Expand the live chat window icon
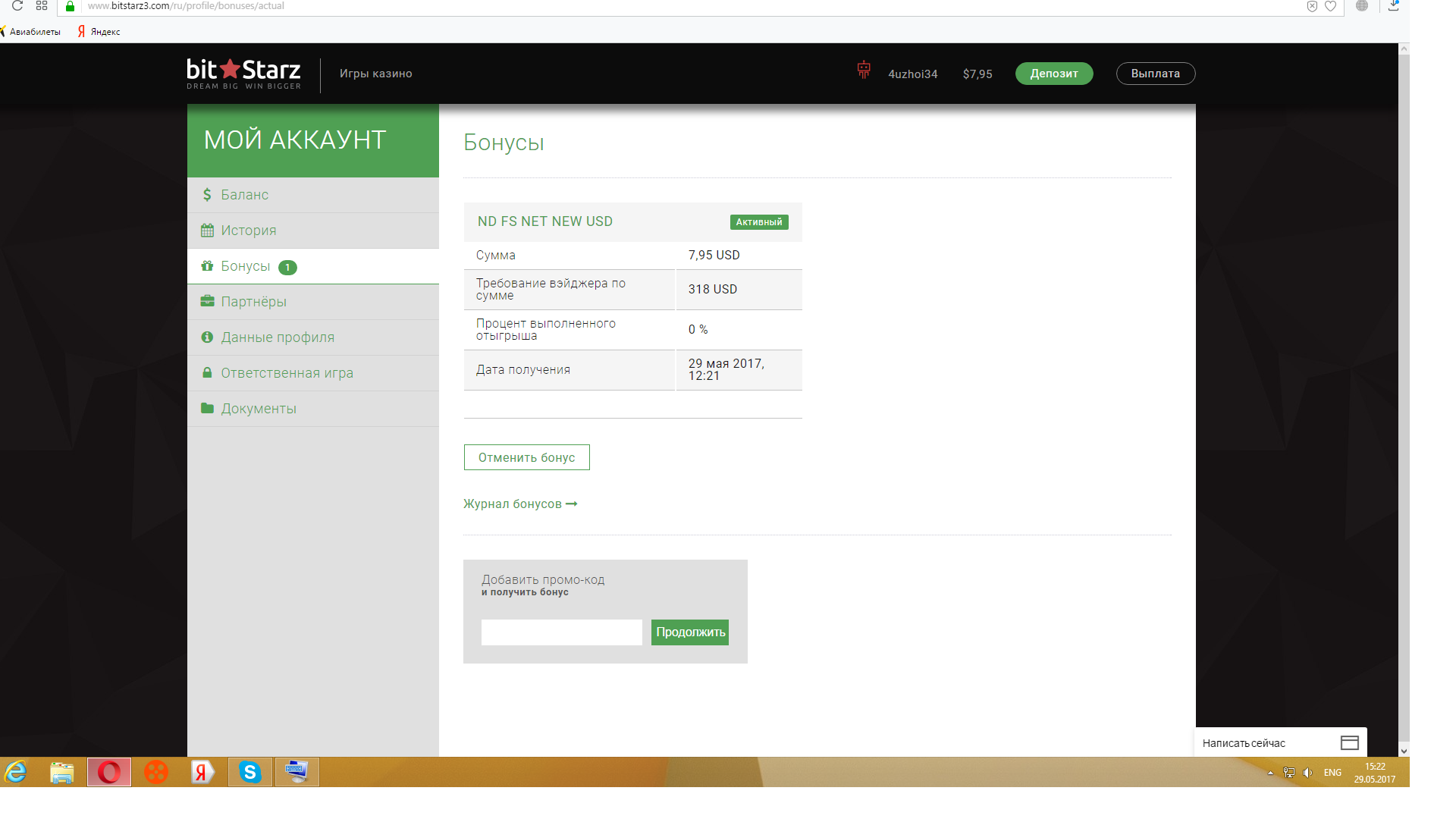The height and width of the screenshot is (819, 1456). [1349, 743]
